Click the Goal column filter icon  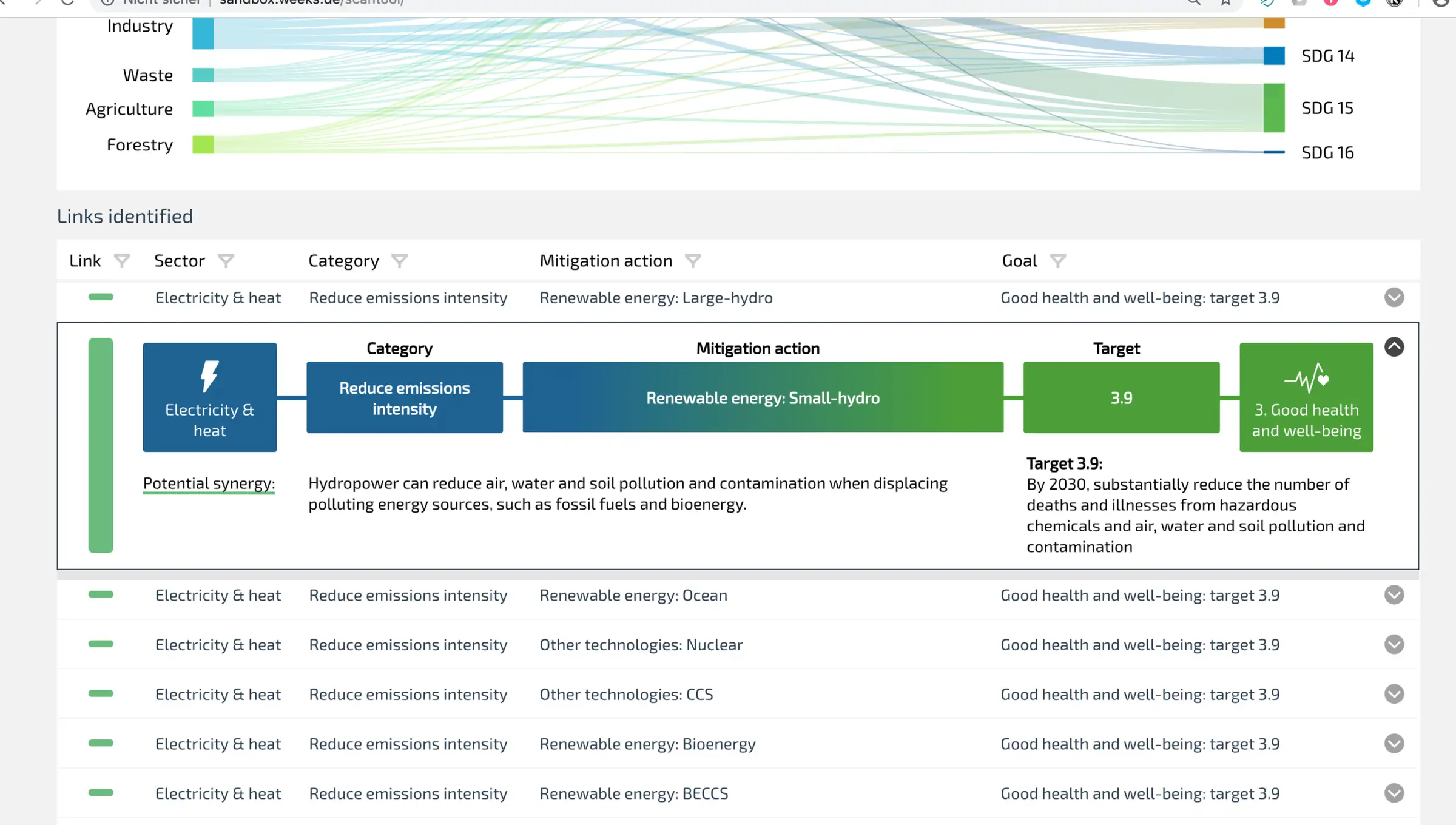coord(1057,261)
